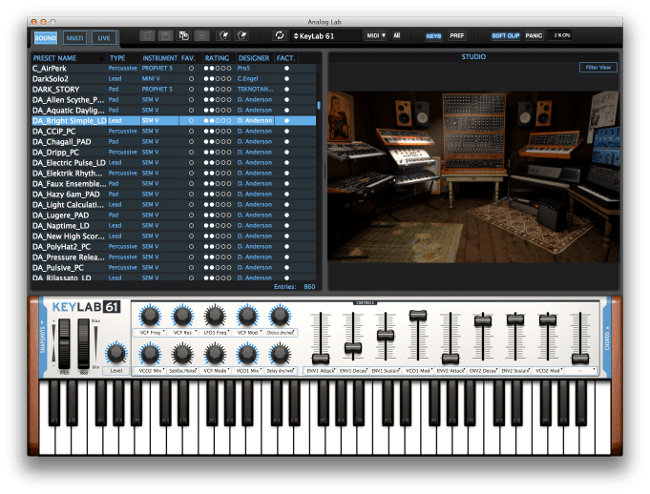Click the PANIC button
Image resolution: width=650 pixels, height=494 pixels.
coord(534,36)
